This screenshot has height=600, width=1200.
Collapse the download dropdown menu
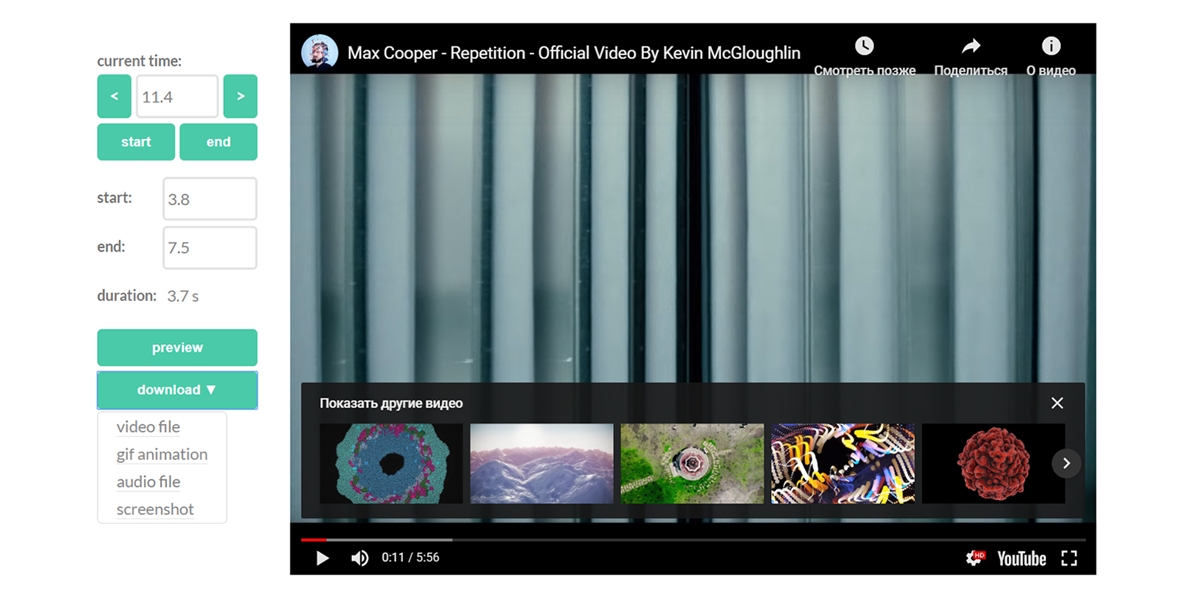click(177, 390)
